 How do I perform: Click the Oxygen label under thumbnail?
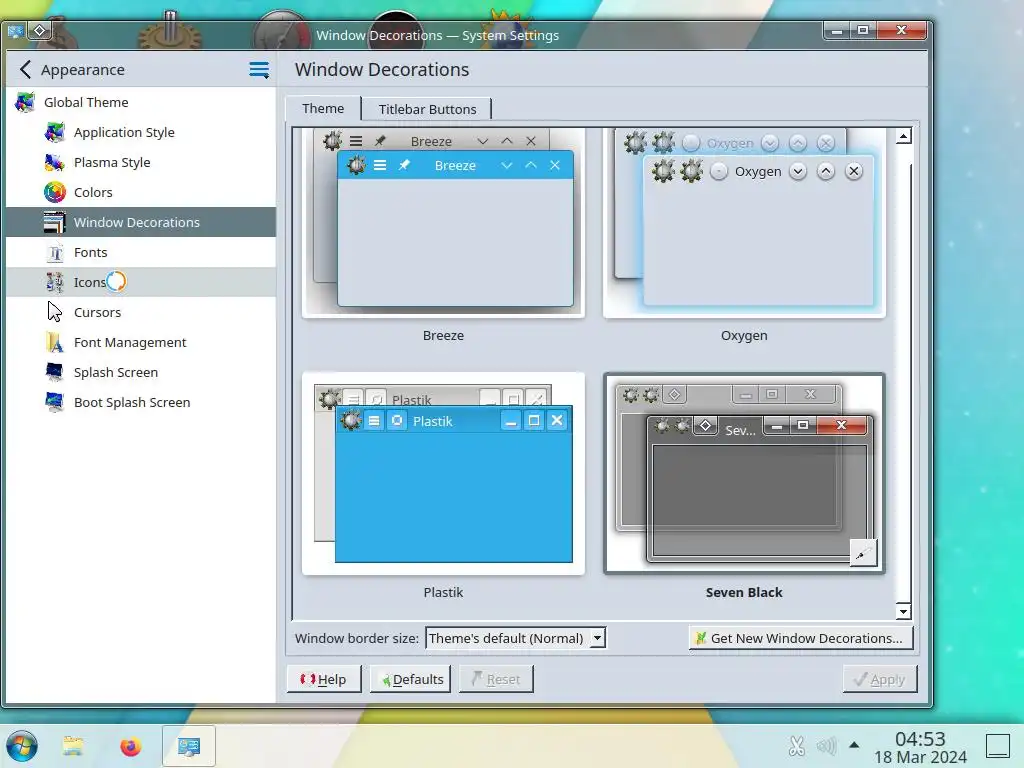click(x=744, y=336)
